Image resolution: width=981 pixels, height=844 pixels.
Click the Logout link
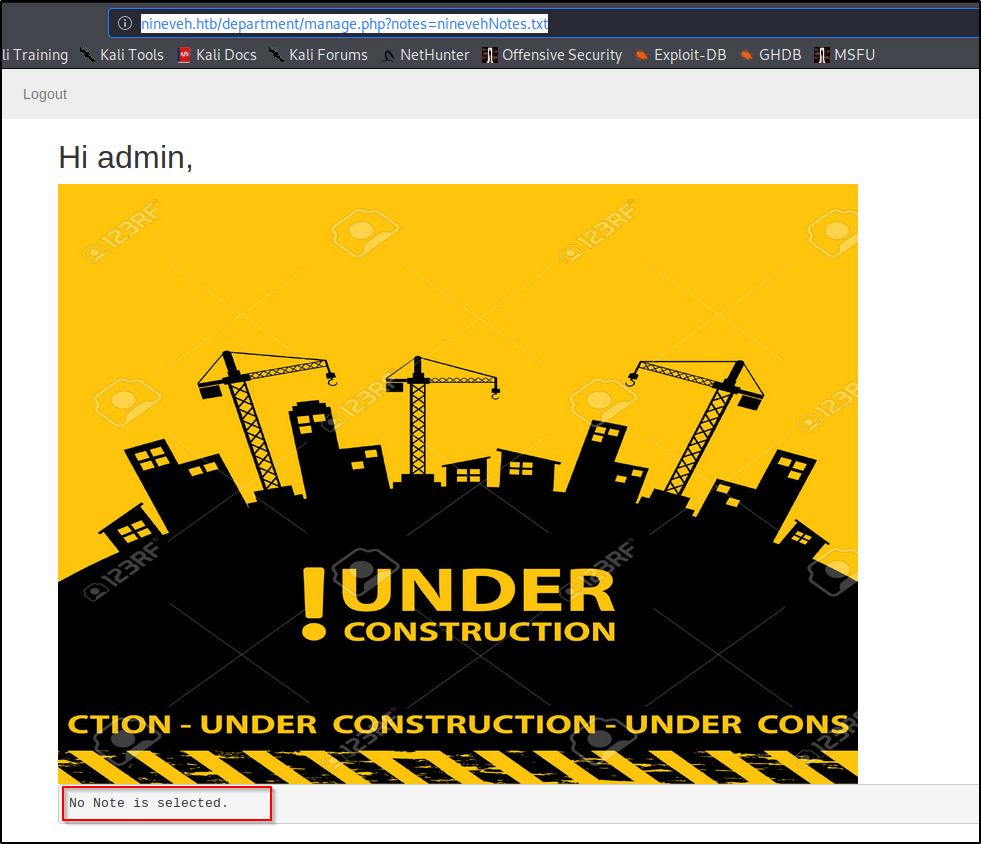(45, 94)
